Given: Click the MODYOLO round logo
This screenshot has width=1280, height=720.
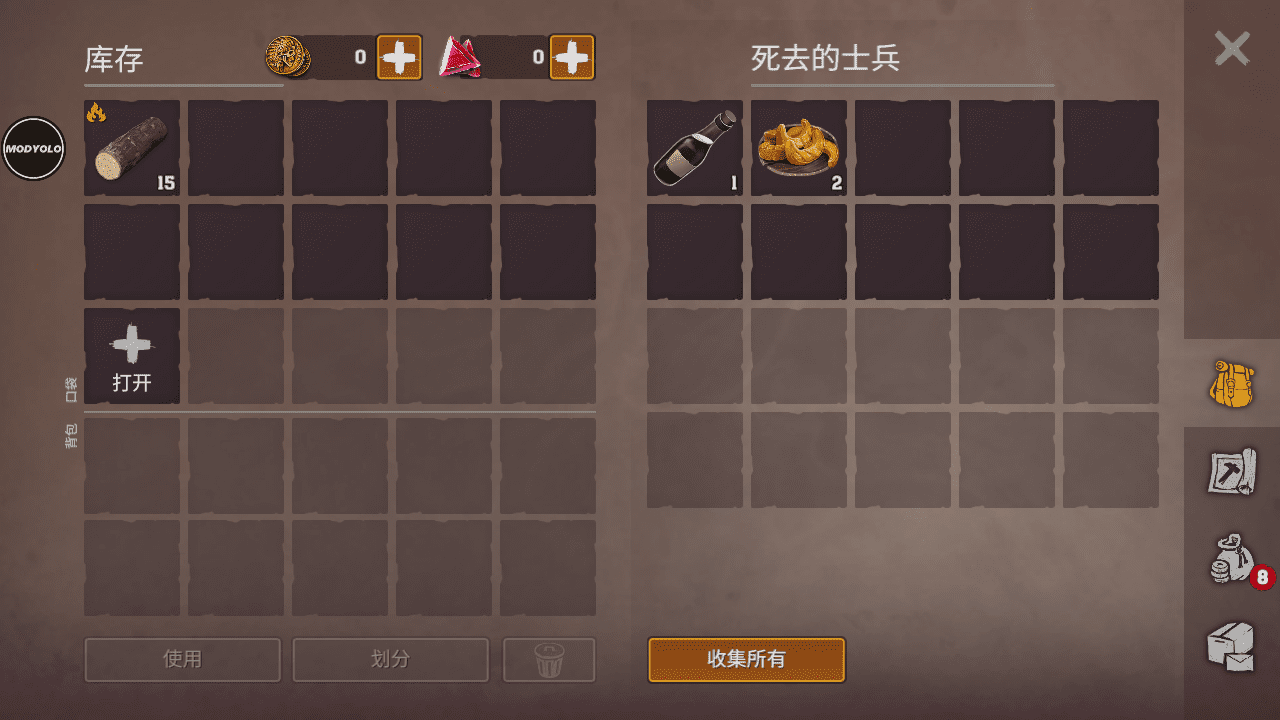Looking at the screenshot, I should click(34, 148).
